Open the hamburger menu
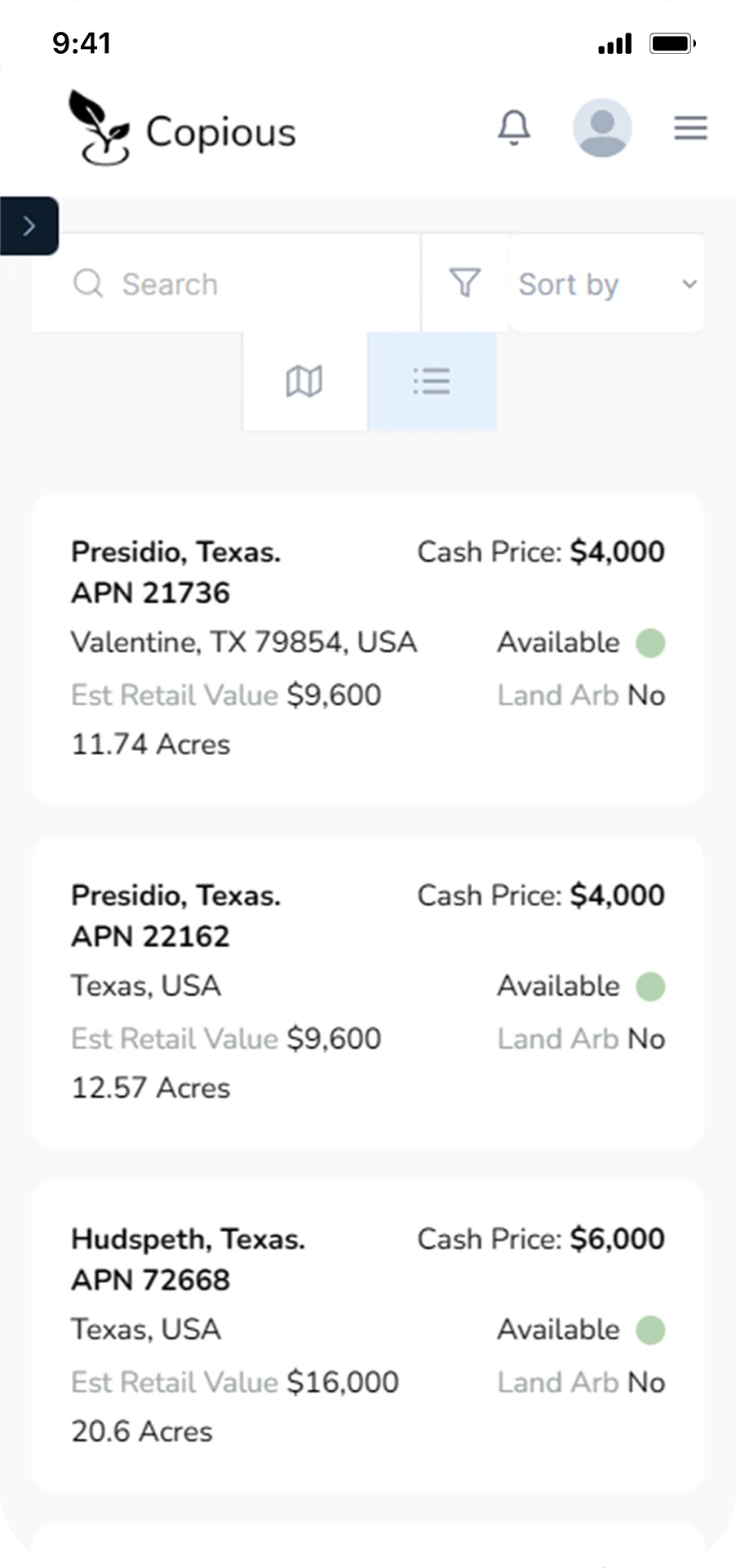The width and height of the screenshot is (736, 1568). click(x=690, y=128)
